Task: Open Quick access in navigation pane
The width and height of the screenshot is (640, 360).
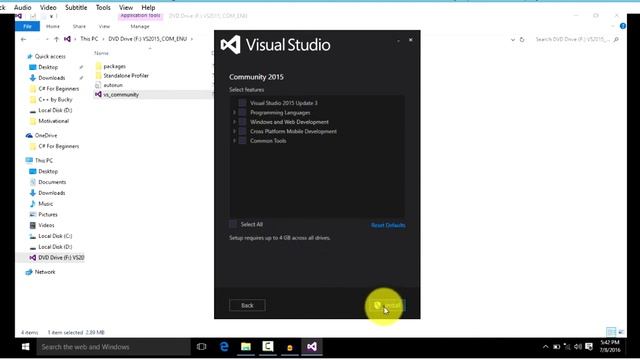Action: pyautogui.click(x=46, y=56)
